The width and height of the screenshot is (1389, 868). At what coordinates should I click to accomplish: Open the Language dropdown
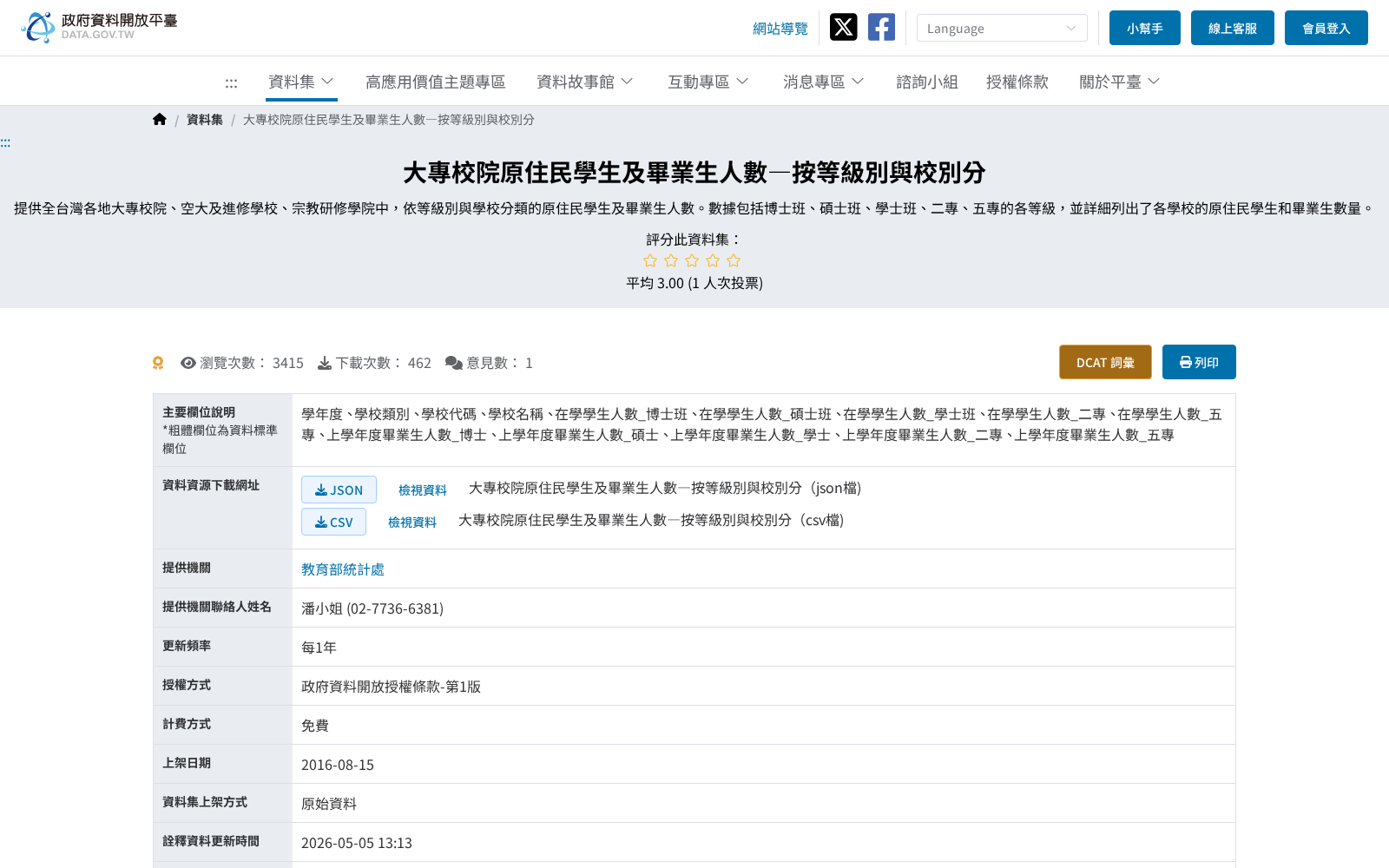1002,28
